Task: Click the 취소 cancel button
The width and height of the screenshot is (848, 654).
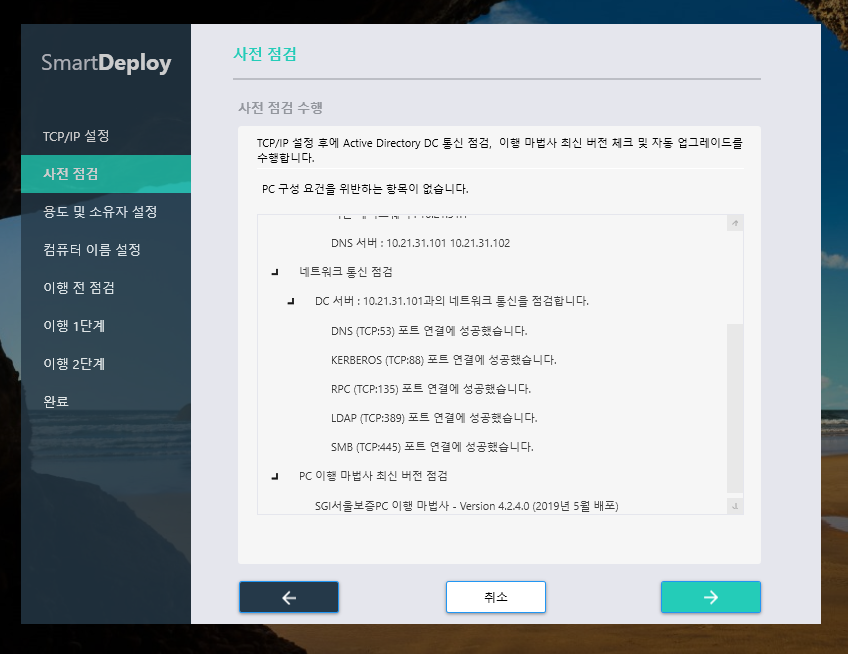Action: tap(495, 596)
